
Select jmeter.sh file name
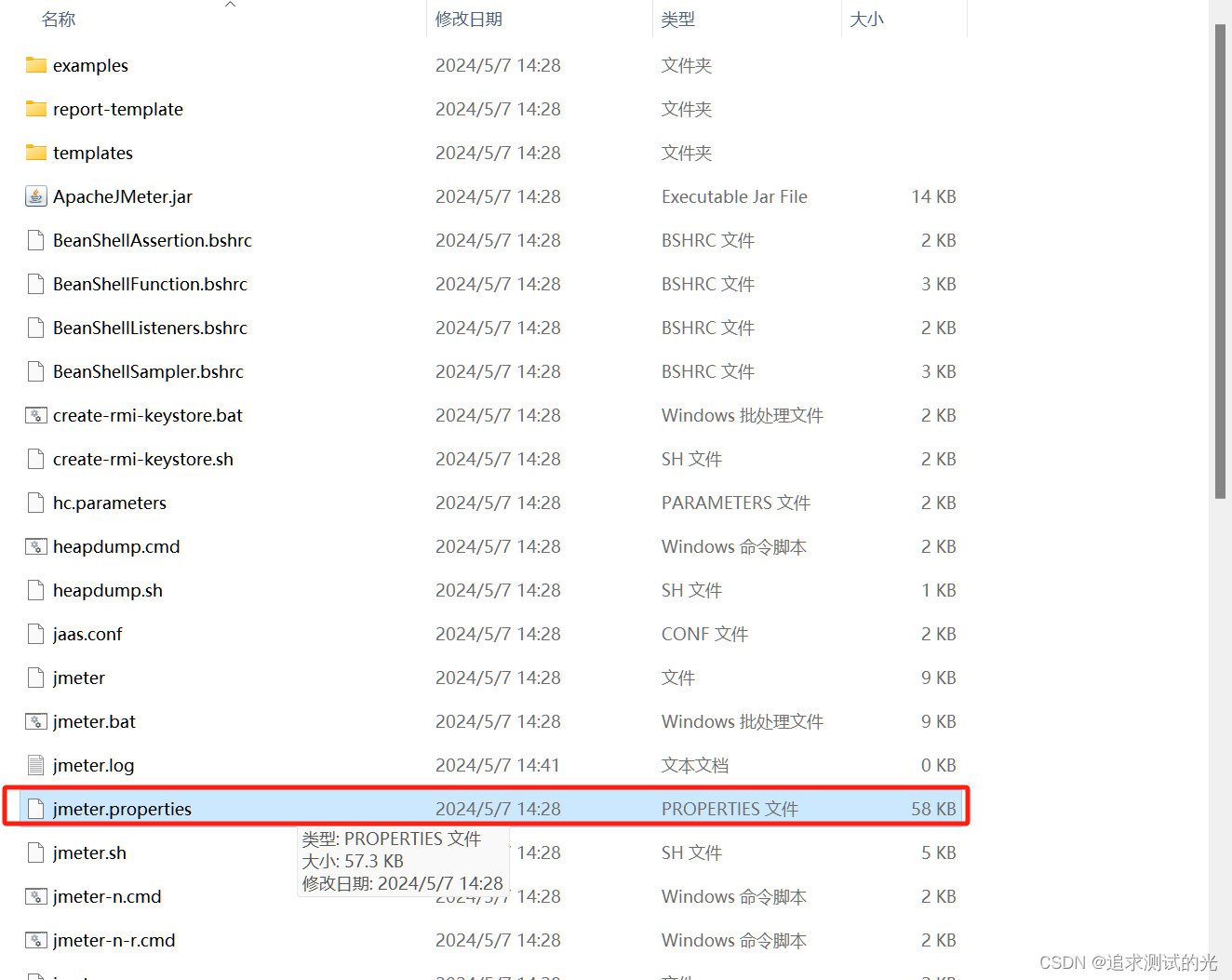89,852
